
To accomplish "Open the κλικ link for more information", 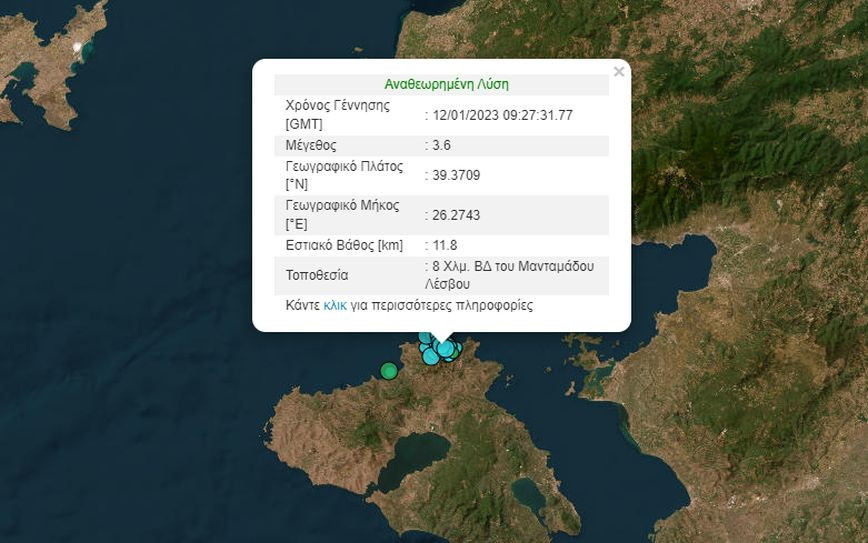I will [335, 305].
